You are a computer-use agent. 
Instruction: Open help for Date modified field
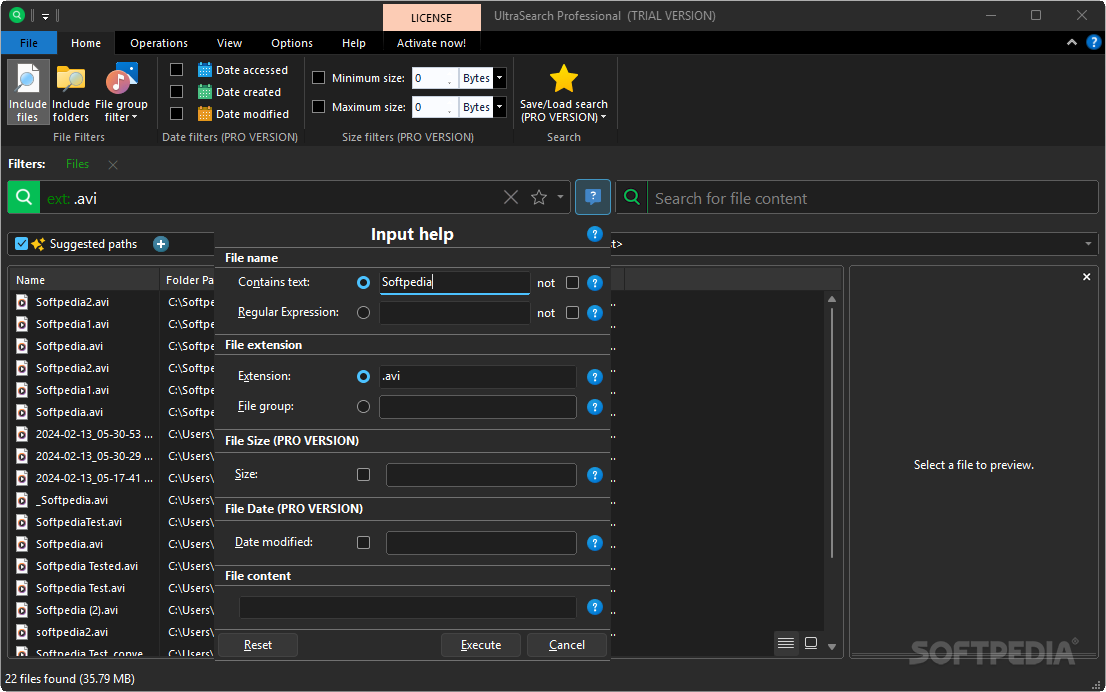595,543
